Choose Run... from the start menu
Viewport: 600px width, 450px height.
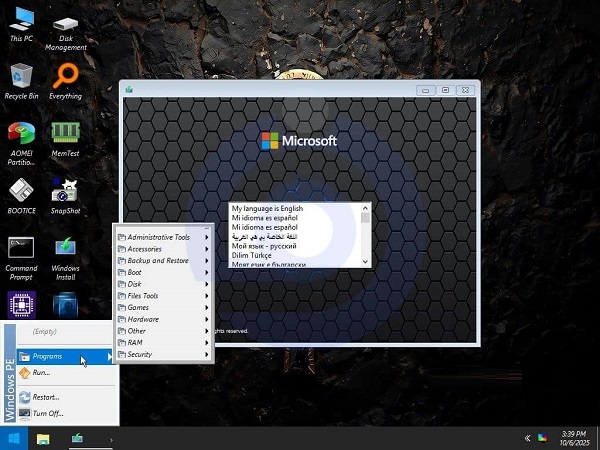coord(65,373)
